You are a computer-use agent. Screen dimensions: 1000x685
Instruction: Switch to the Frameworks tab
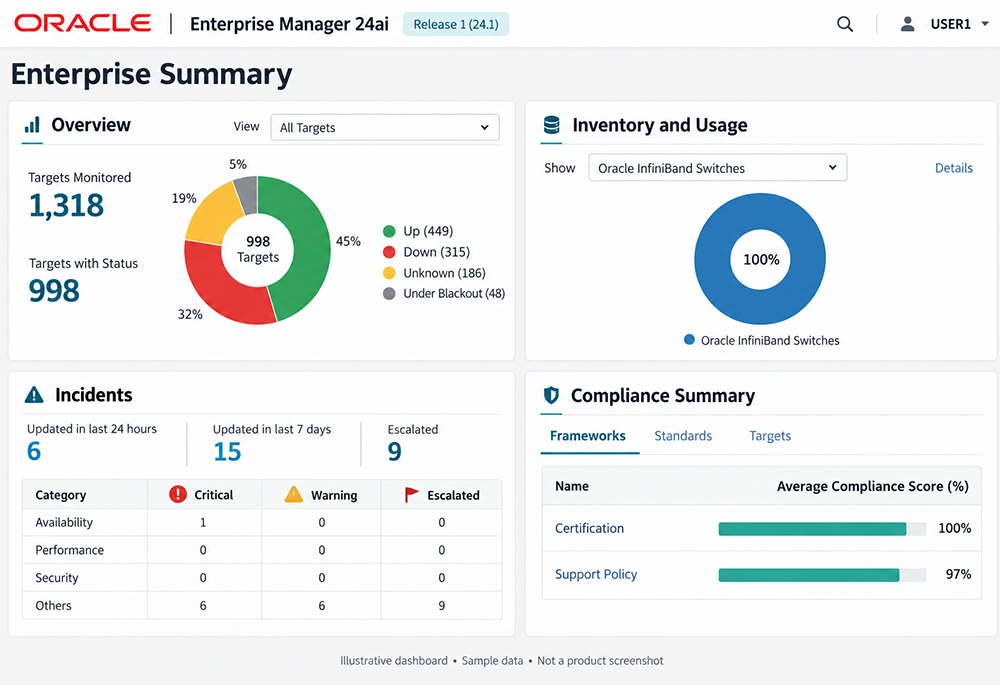(x=587, y=436)
